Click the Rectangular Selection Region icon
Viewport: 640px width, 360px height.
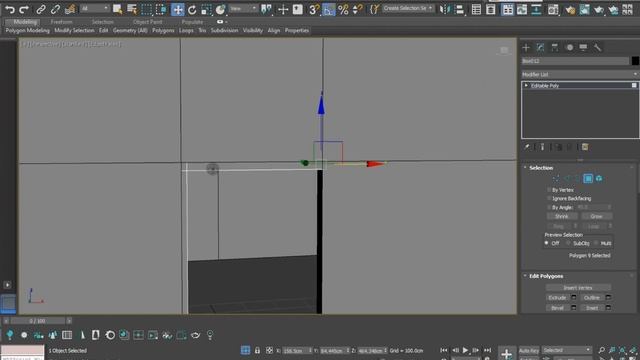click(147, 9)
